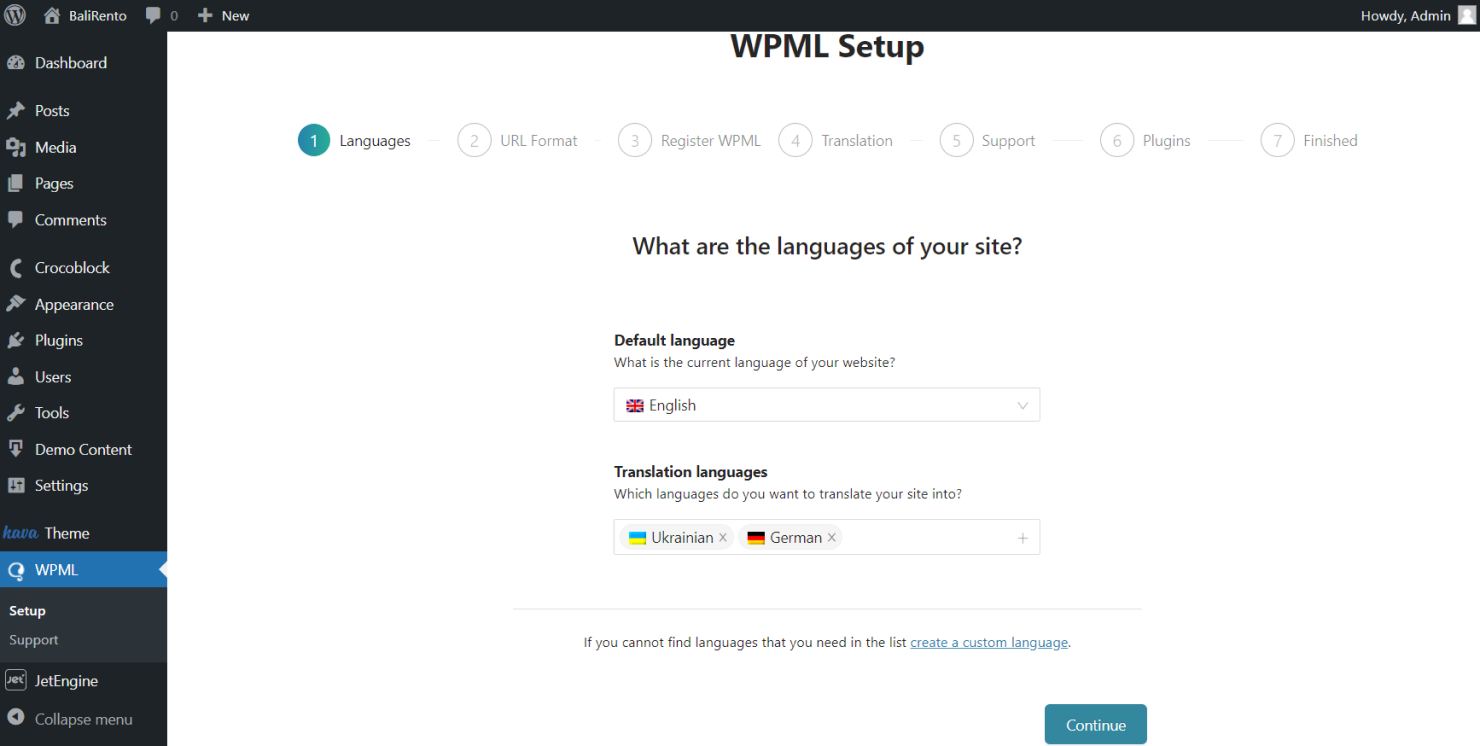Click the kava Theme logo

[20, 533]
